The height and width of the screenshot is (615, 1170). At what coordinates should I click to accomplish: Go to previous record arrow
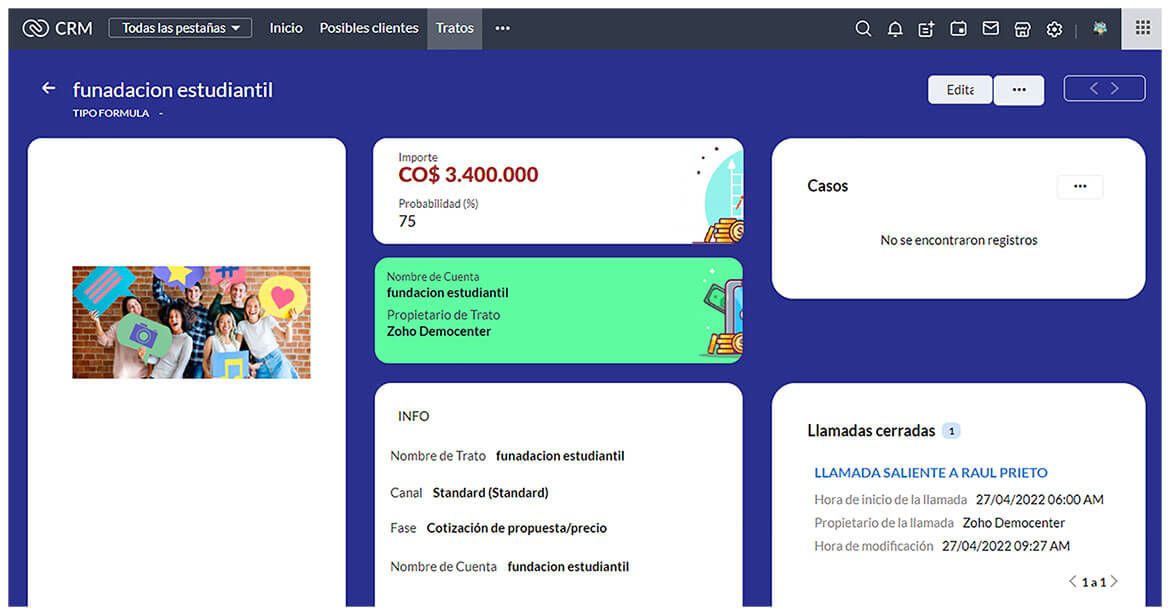[x=1093, y=88]
